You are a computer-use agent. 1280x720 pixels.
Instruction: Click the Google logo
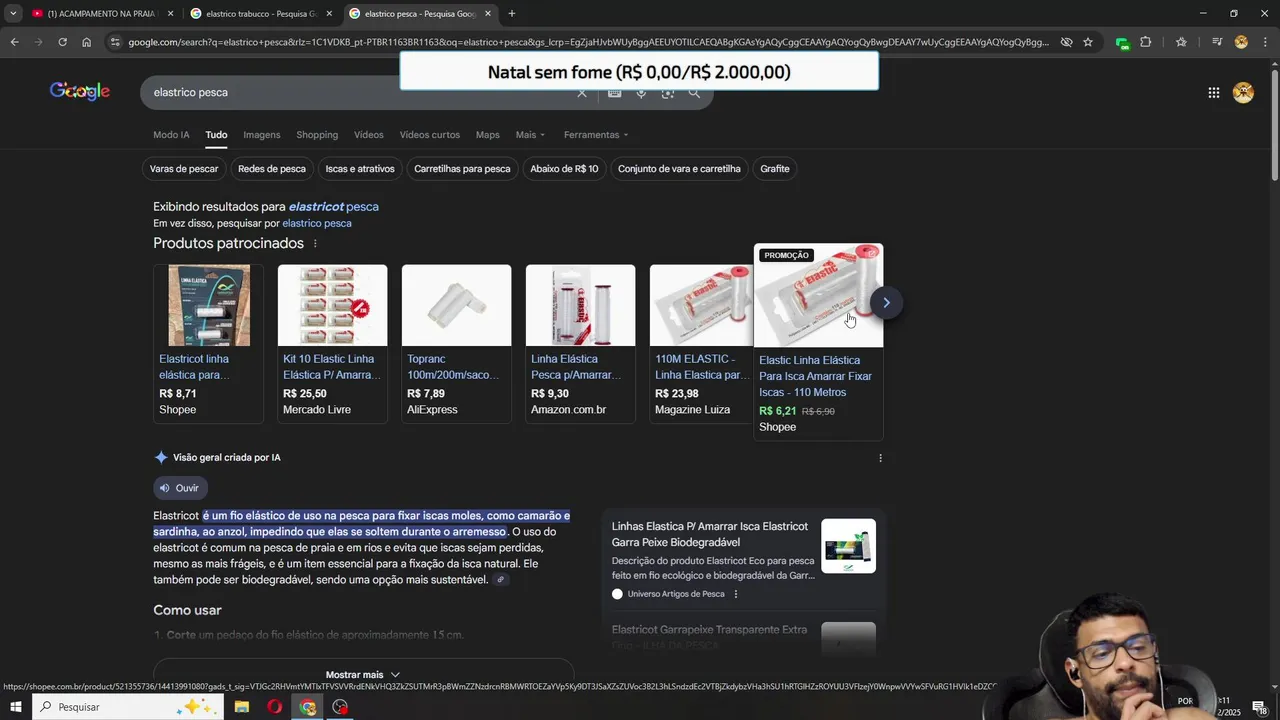(x=80, y=91)
